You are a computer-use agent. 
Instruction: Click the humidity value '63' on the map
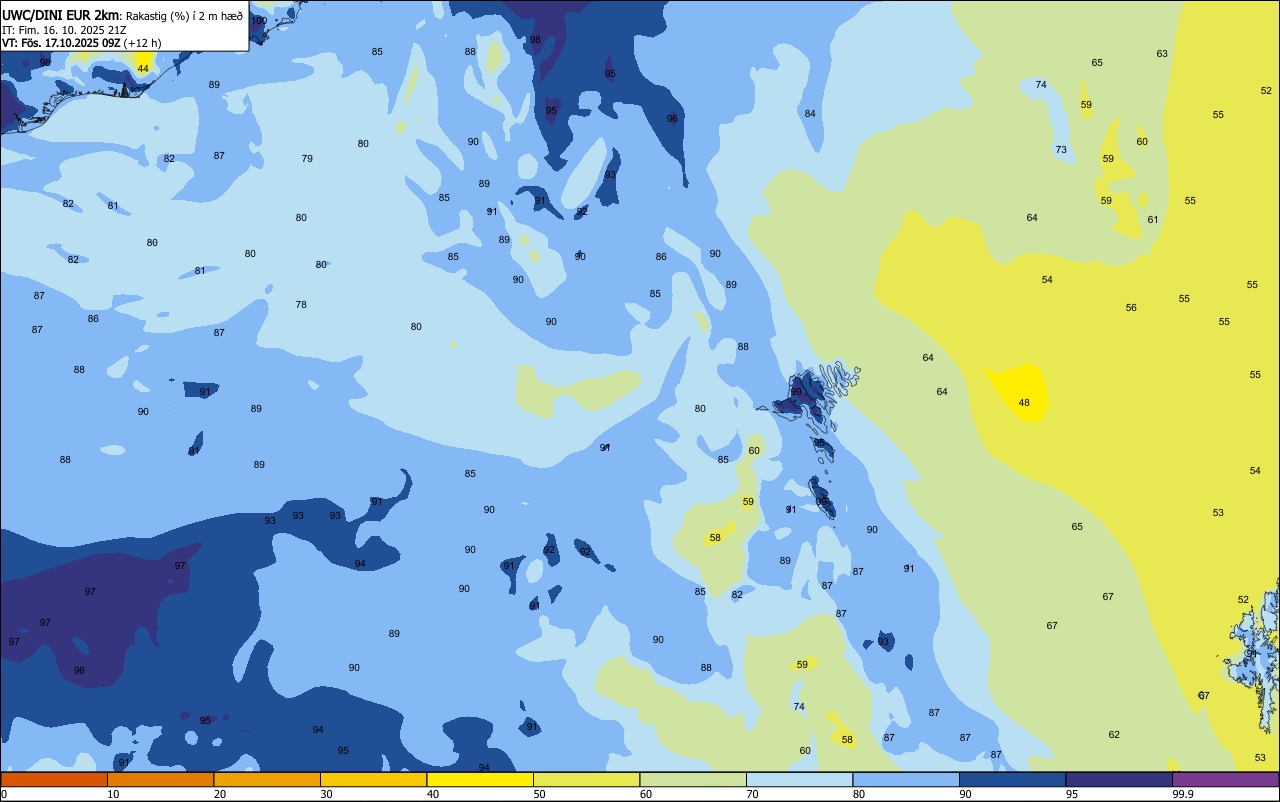pos(1162,54)
